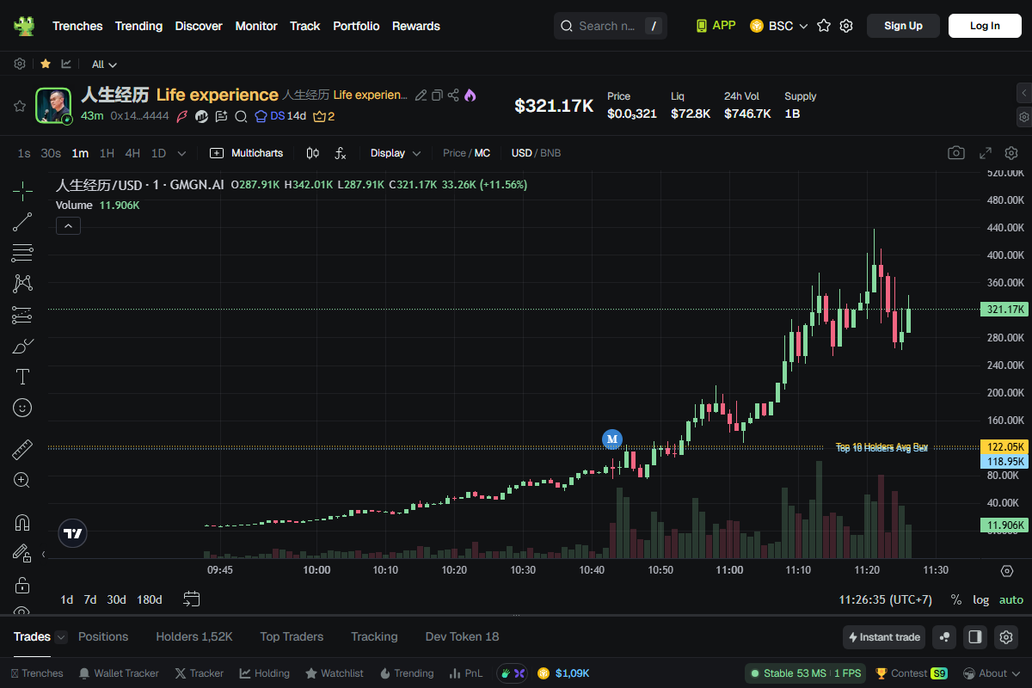This screenshot has width=1032, height=688.
Task: Open the indicators fx button
Action: tap(340, 153)
